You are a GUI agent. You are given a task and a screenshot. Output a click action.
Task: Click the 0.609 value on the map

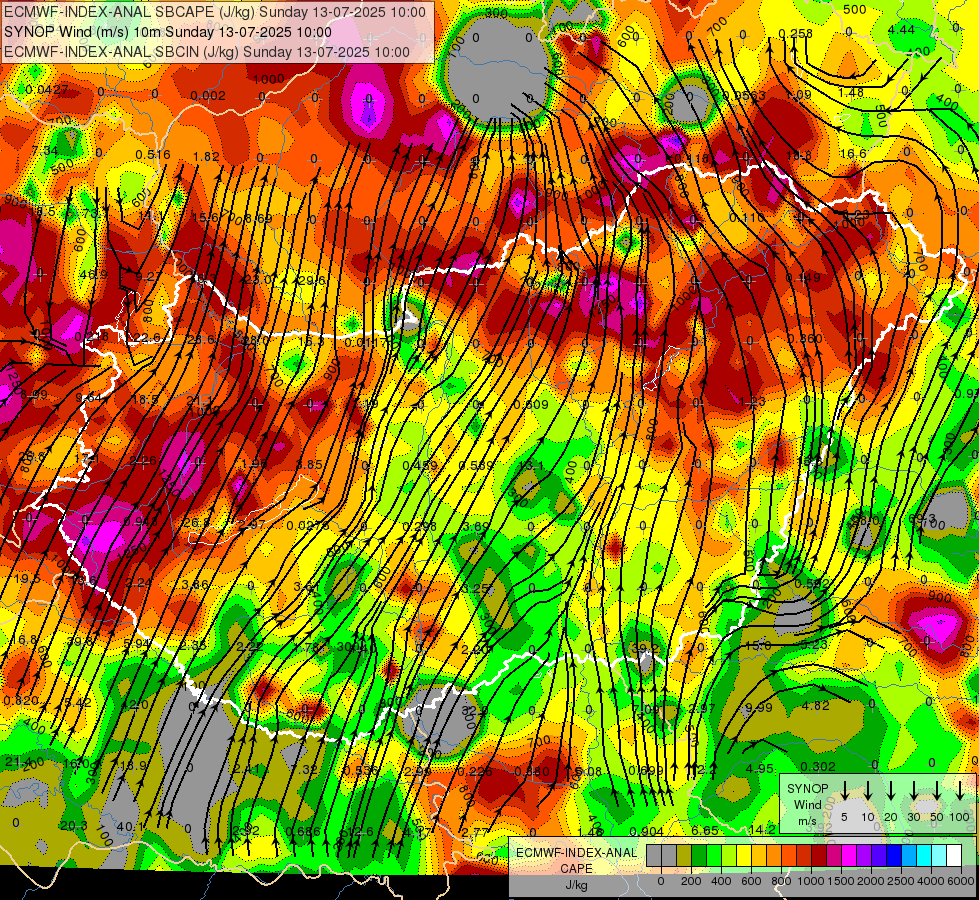pos(531,405)
